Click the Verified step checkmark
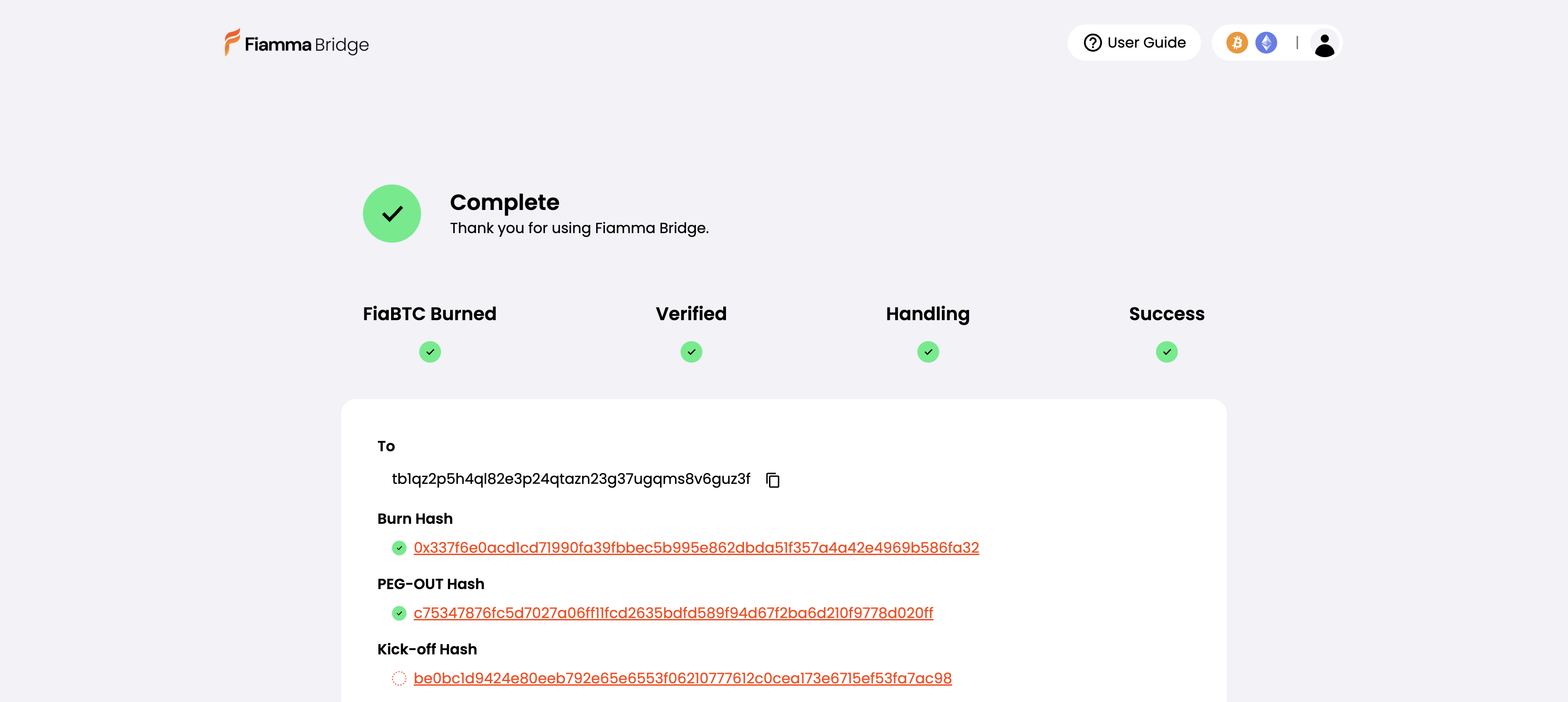Viewport: 1568px width, 702px height. click(x=691, y=351)
